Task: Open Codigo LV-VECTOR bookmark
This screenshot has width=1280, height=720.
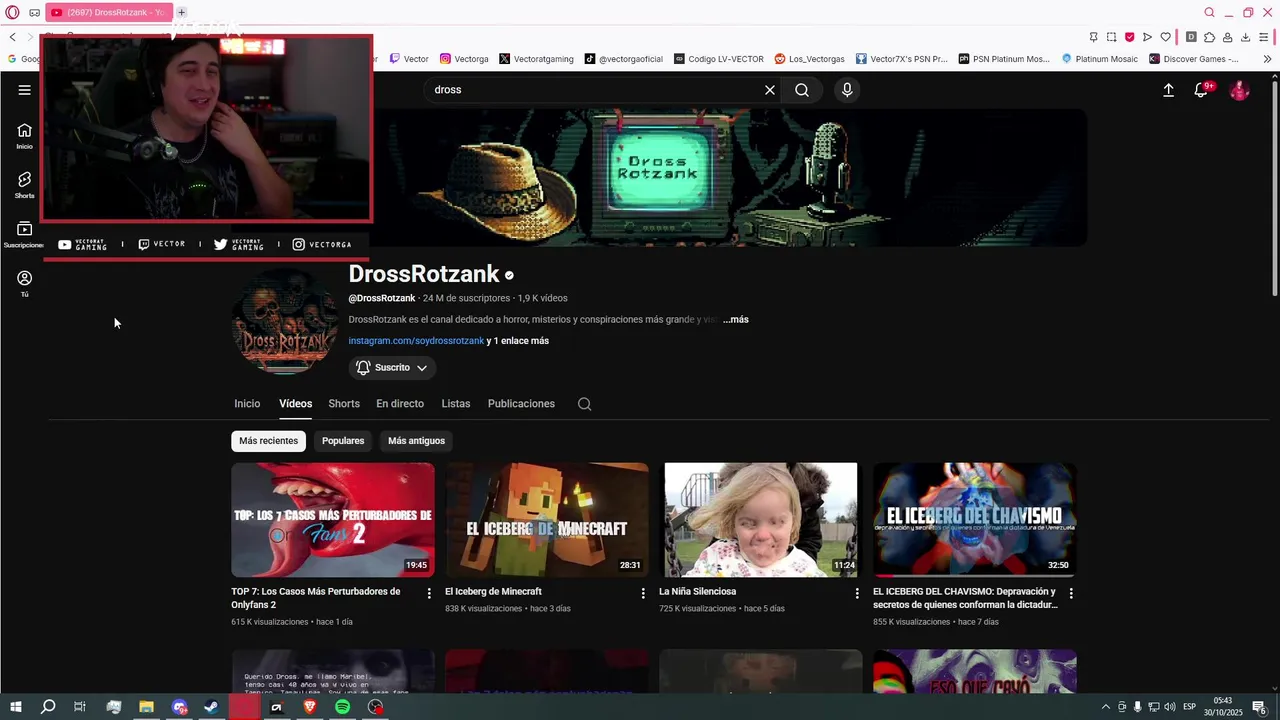Action: [x=719, y=59]
